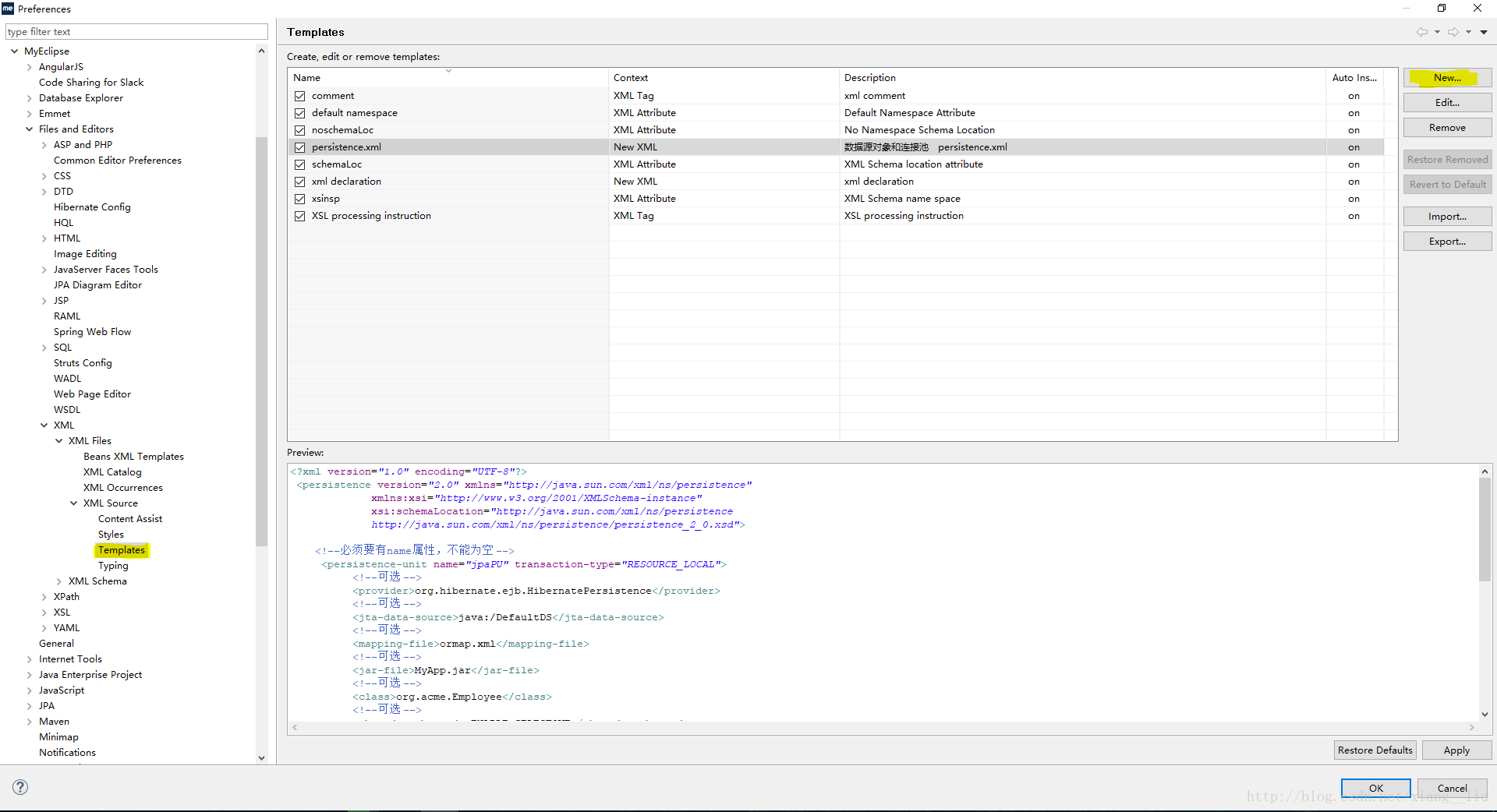Image resolution: width=1497 pixels, height=812 pixels.
Task: Select Typing tree item
Action: point(113,566)
